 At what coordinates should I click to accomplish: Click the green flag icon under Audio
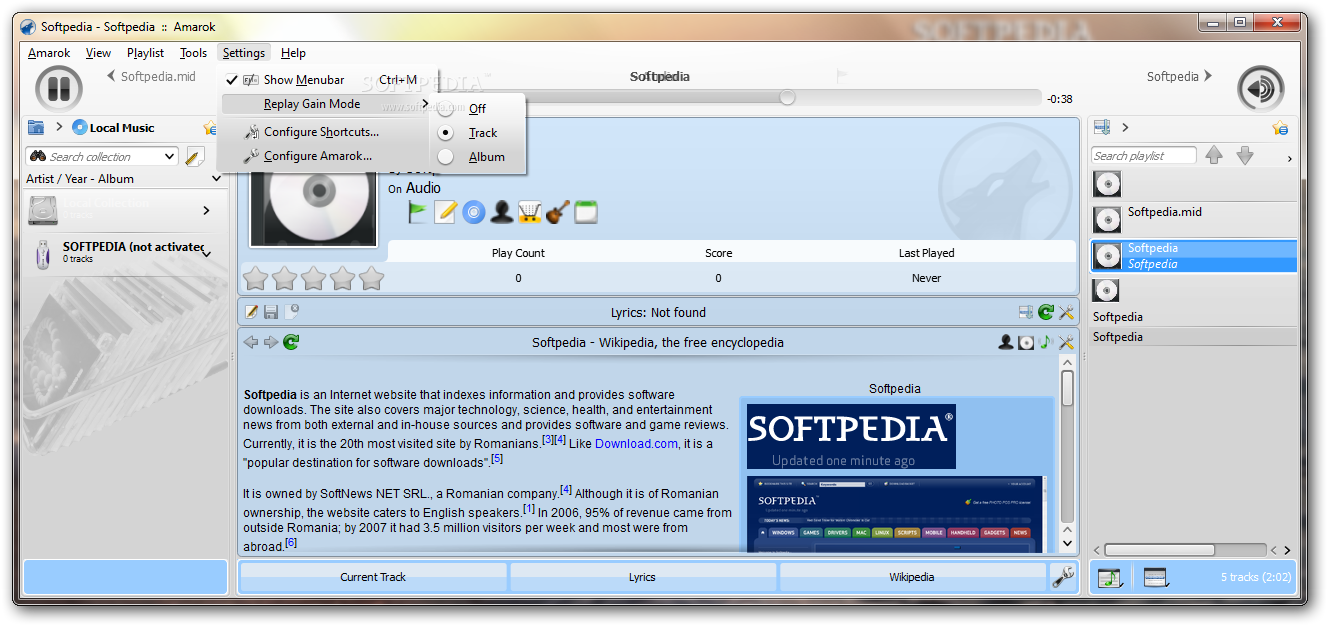417,211
